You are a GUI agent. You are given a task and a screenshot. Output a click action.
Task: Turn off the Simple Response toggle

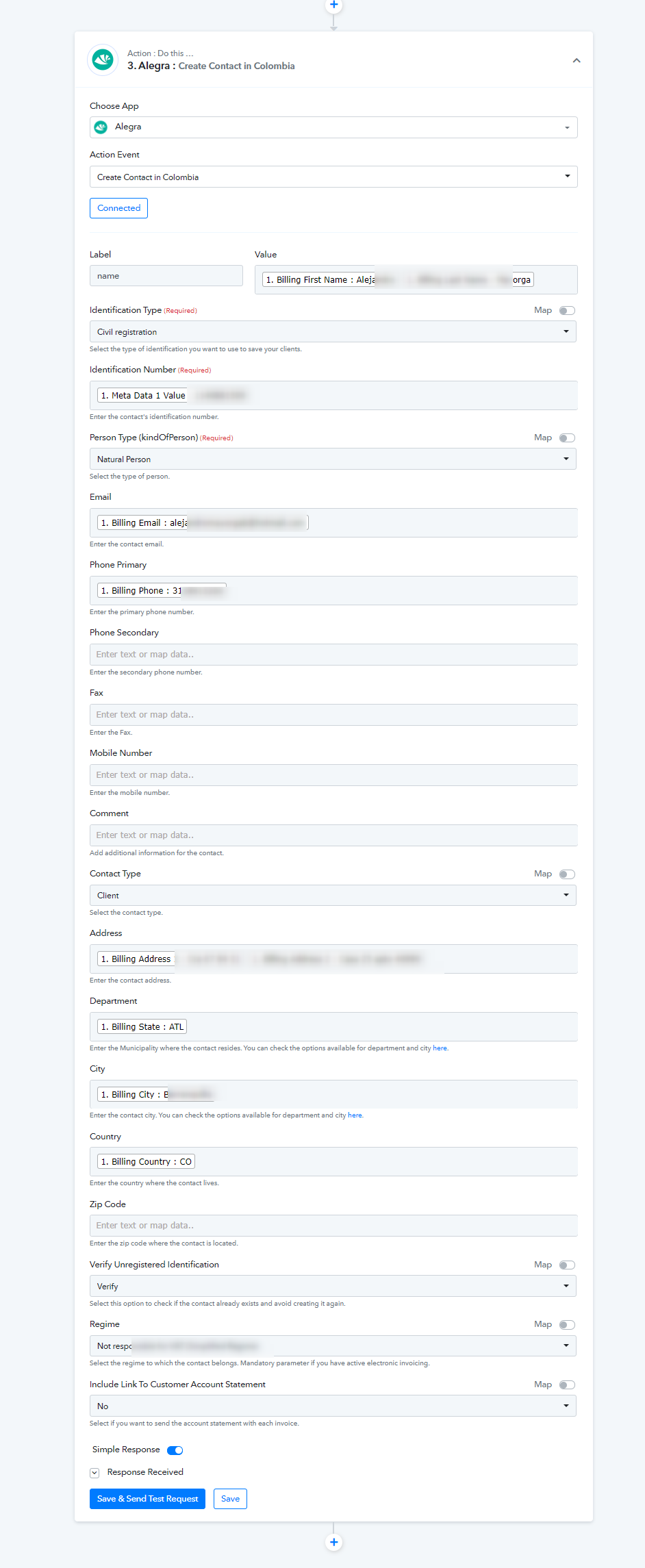coord(175,1450)
